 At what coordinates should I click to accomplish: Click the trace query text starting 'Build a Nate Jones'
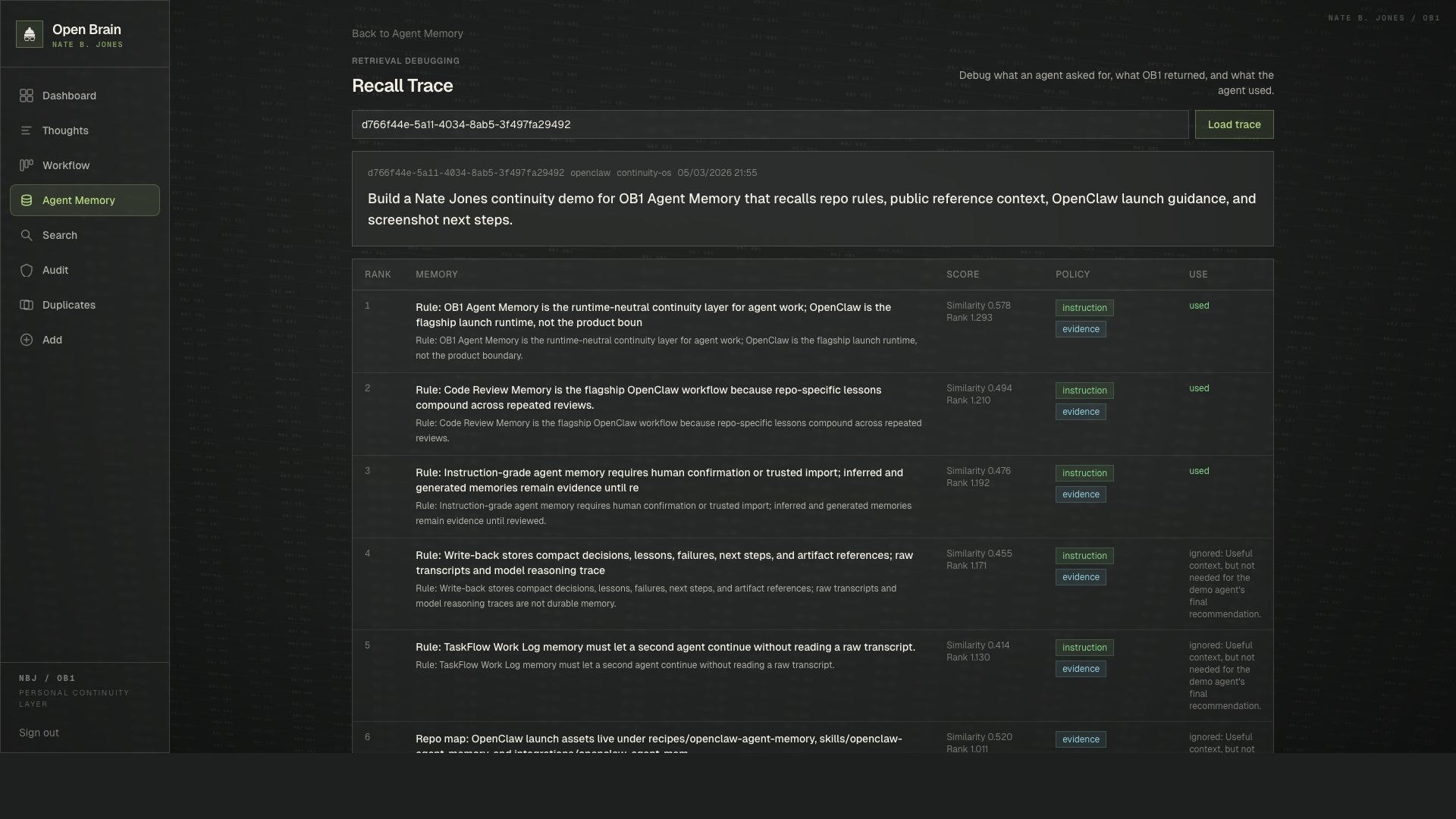tap(812, 209)
